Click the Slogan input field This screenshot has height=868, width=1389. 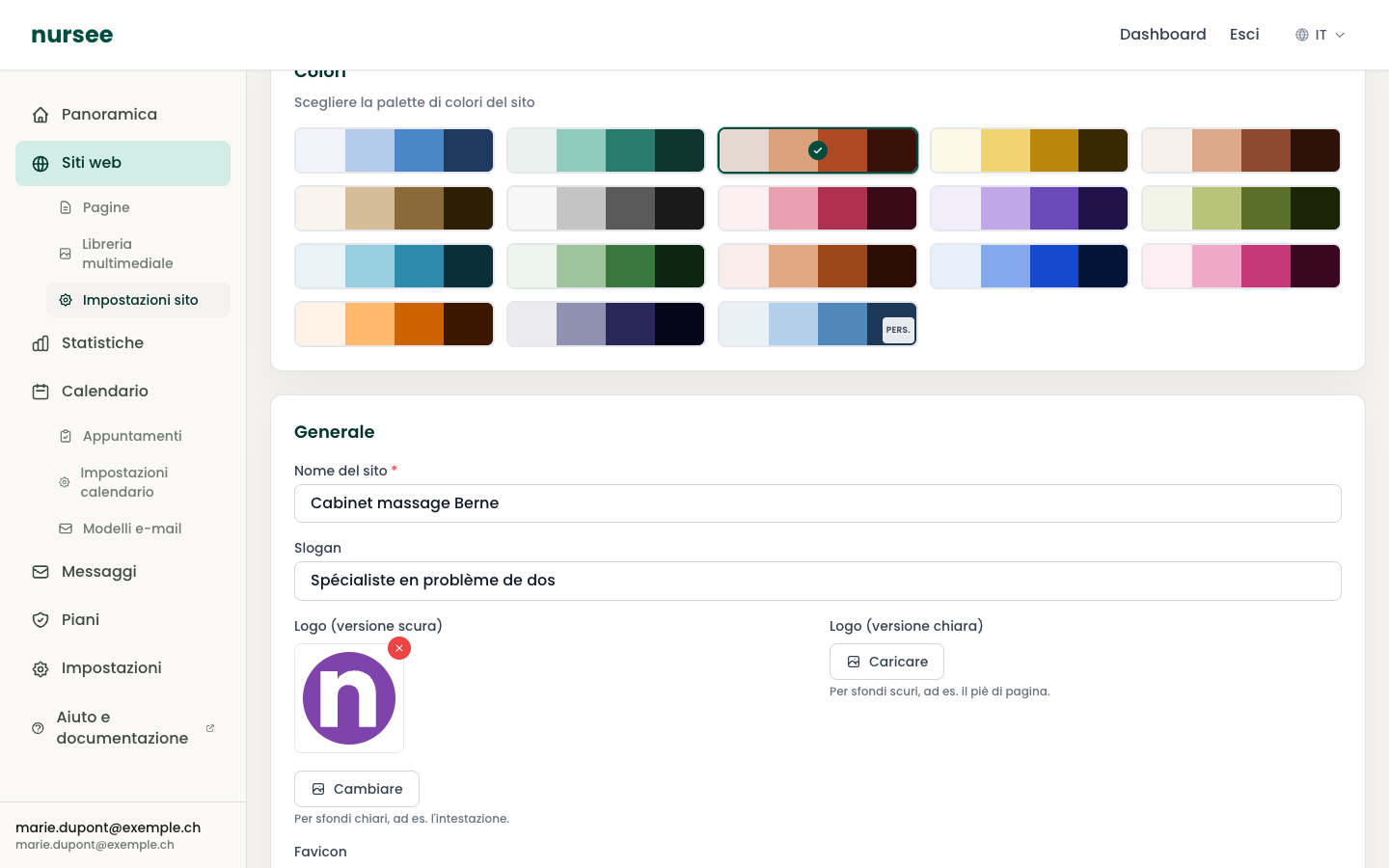[x=818, y=581]
